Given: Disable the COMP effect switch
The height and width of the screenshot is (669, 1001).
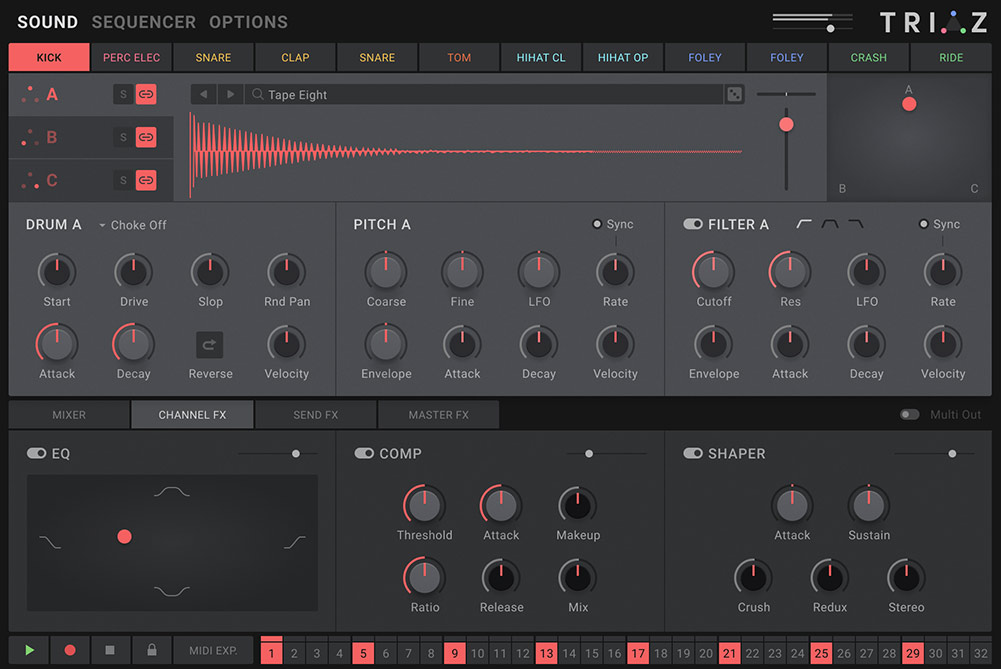Looking at the screenshot, I should (x=364, y=453).
